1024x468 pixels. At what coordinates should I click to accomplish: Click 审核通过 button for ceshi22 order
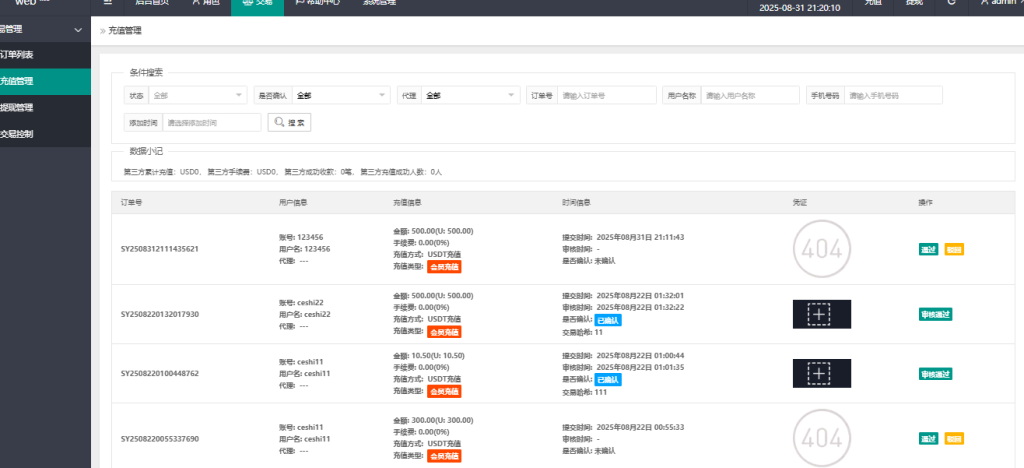(x=935, y=314)
